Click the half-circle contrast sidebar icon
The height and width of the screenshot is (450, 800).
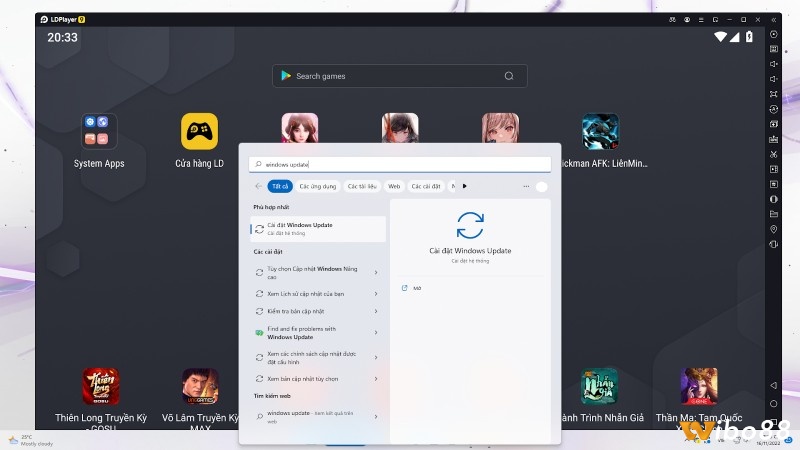coord(773,199)
